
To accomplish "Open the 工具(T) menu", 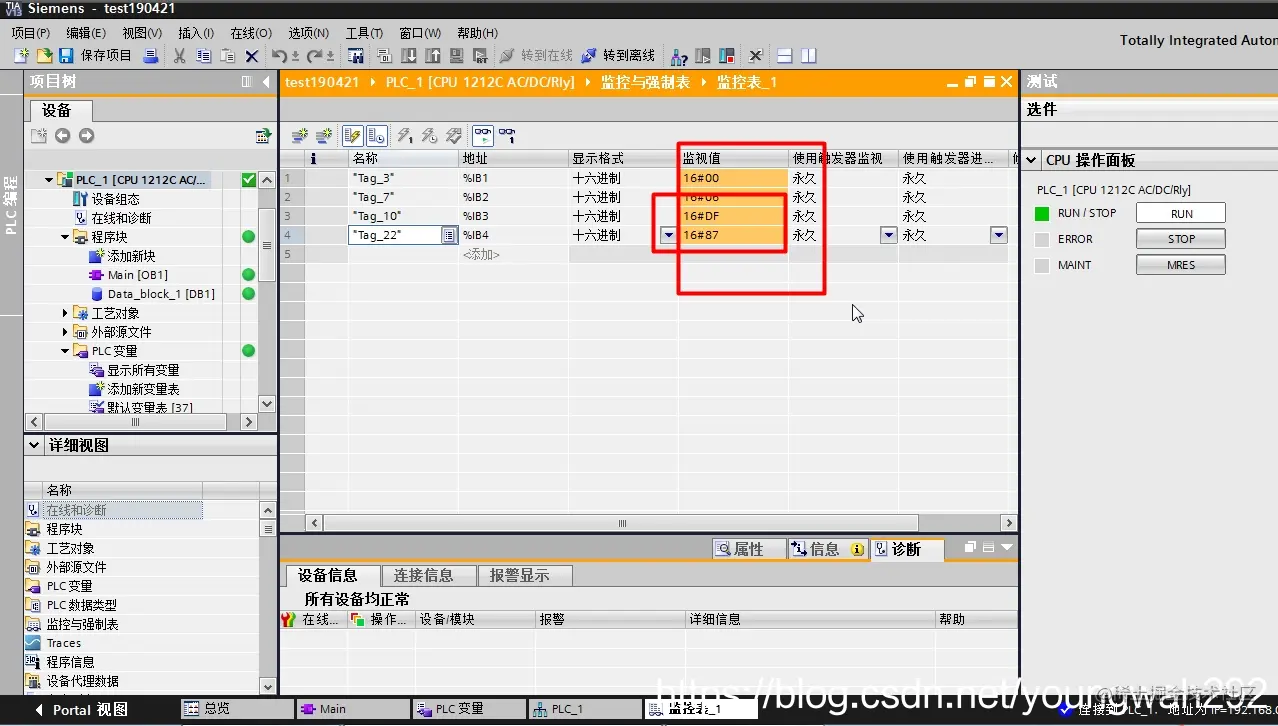I will pos(364,33).
